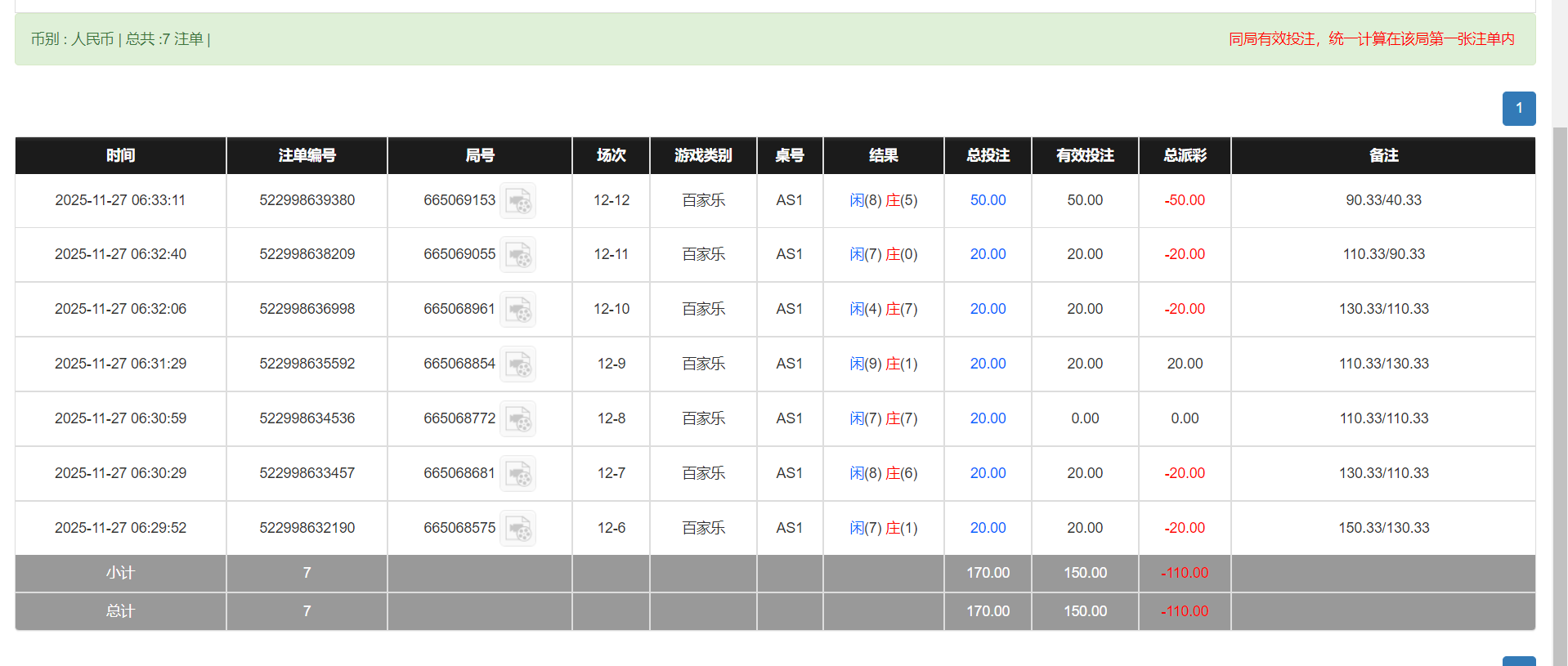Select the 游戏类别 column header

point(703,155)
